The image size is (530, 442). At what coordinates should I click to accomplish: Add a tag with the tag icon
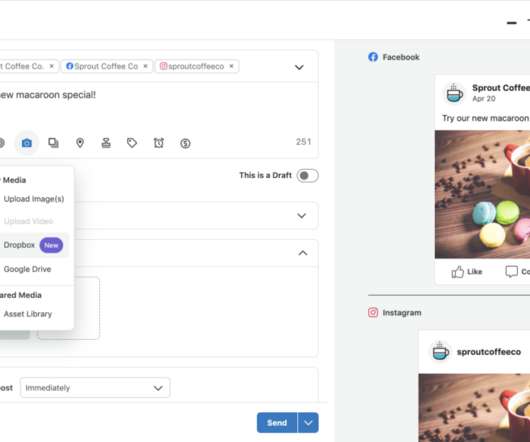click(x=132, y=143)
